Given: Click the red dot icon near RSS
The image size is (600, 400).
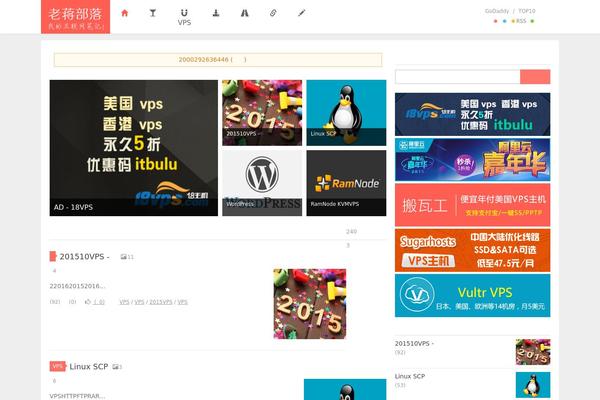Looking at the screenshot, I should (496, 21).
